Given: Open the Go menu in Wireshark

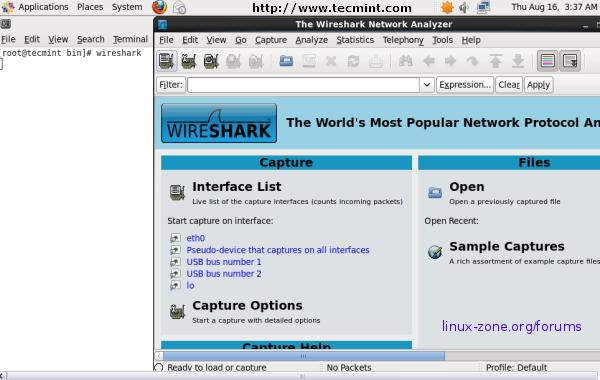Looking at the screenshot, I should [x=240, y=40].
